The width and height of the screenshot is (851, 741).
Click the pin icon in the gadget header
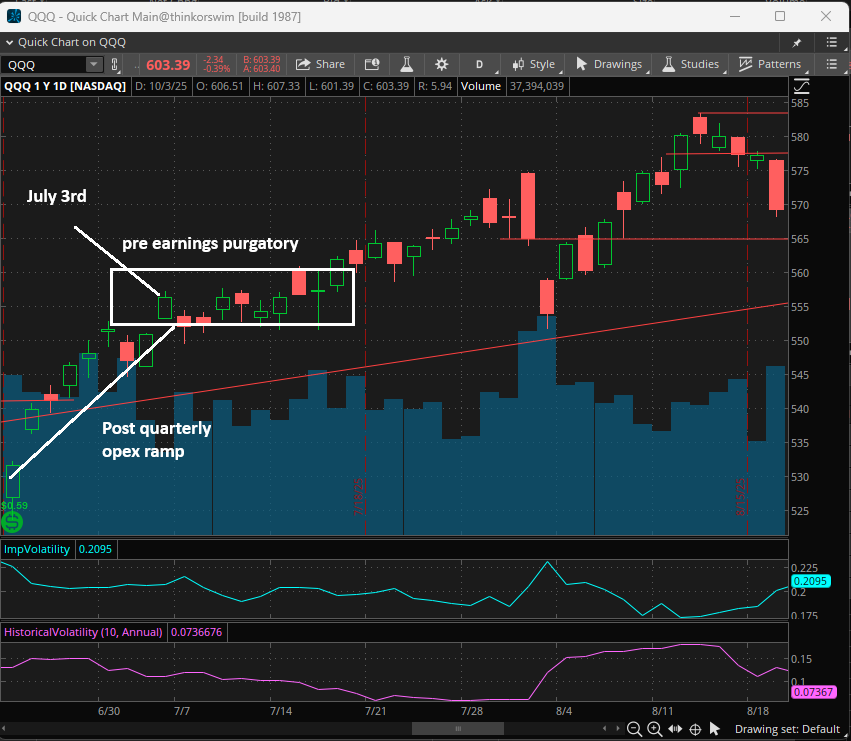point(797,42)
